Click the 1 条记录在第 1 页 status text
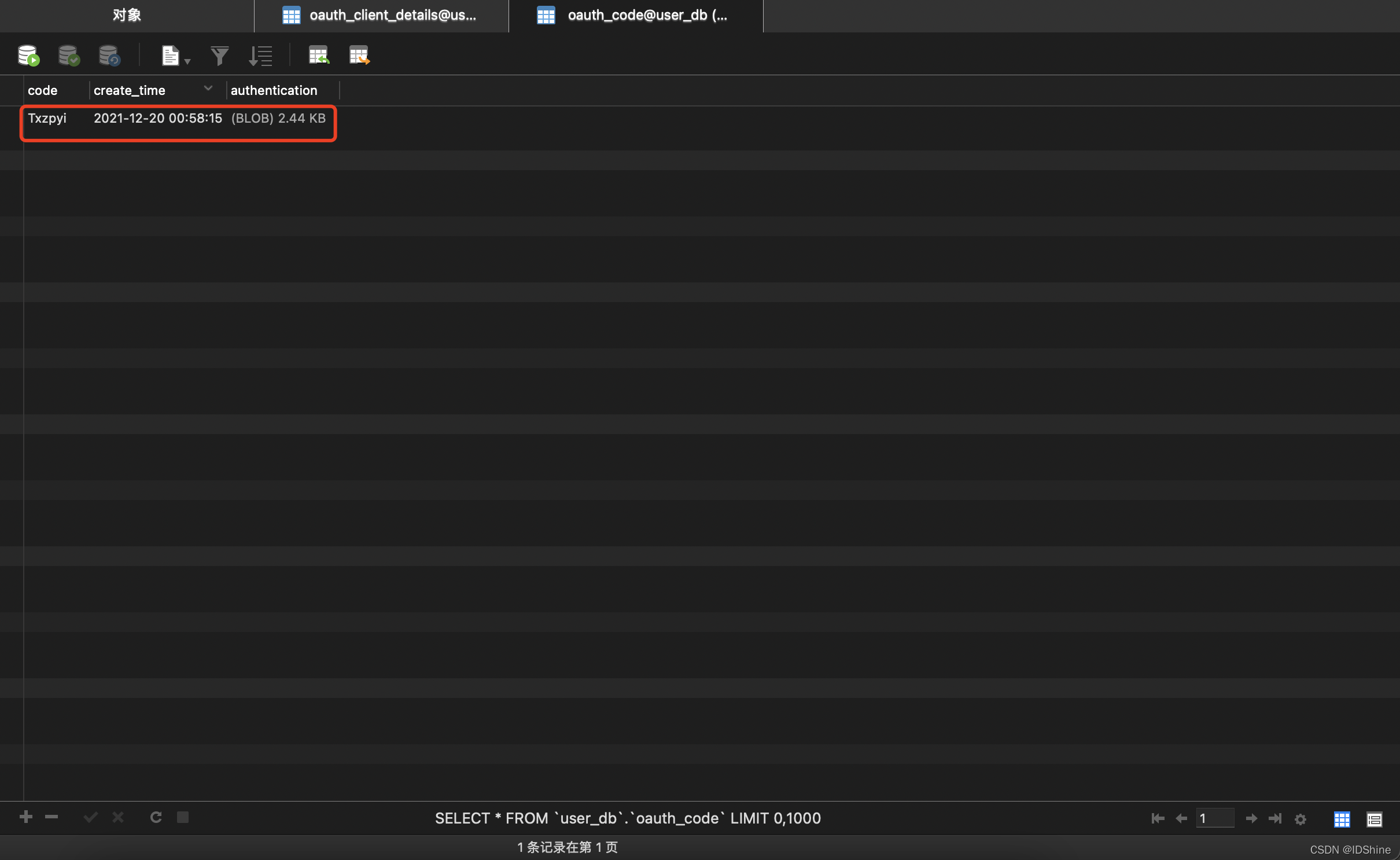Viewport: 1400px width, 860px height. (x=568, y=847)
